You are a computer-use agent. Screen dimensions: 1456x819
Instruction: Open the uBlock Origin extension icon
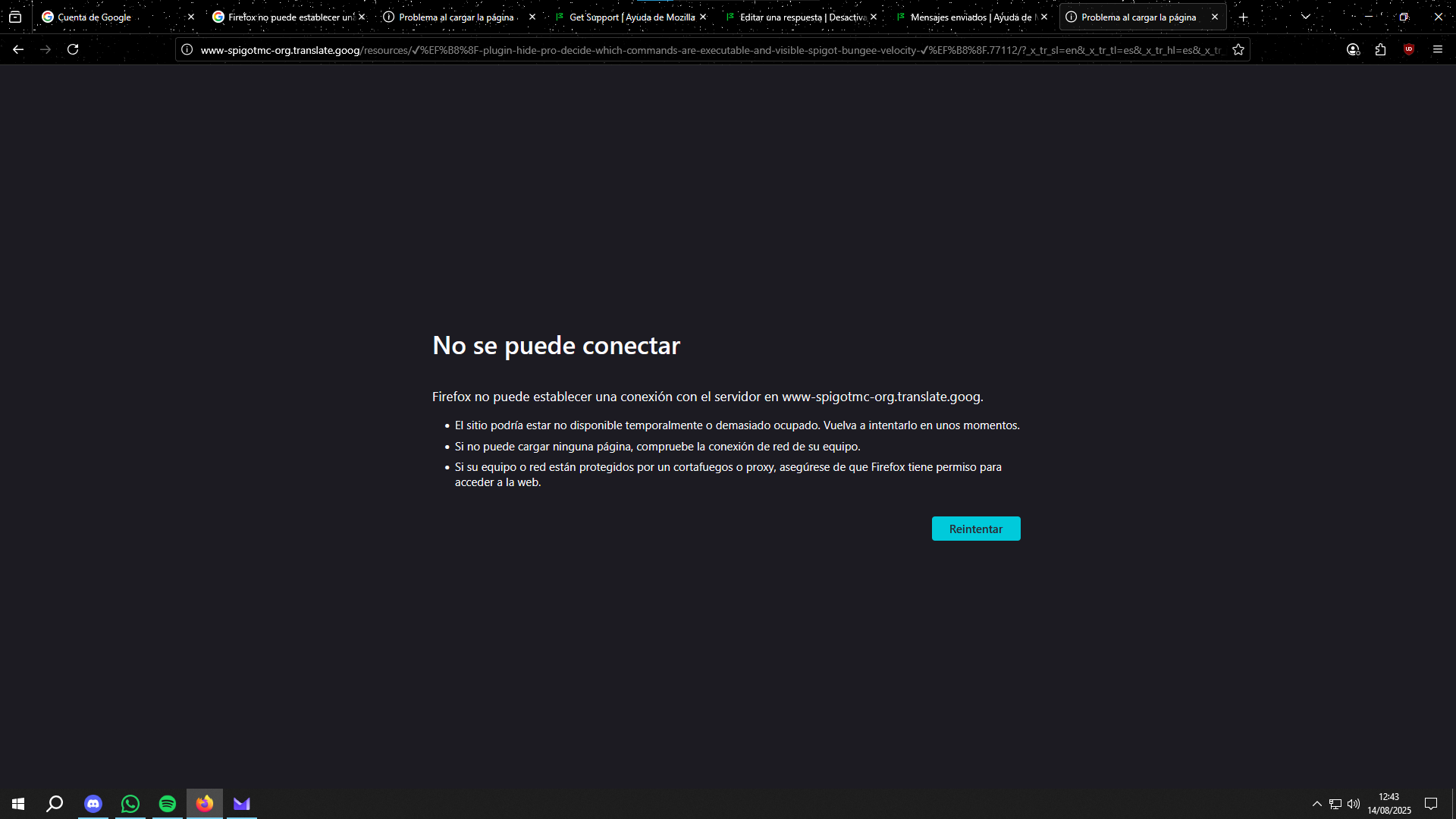pos(1409,49)
